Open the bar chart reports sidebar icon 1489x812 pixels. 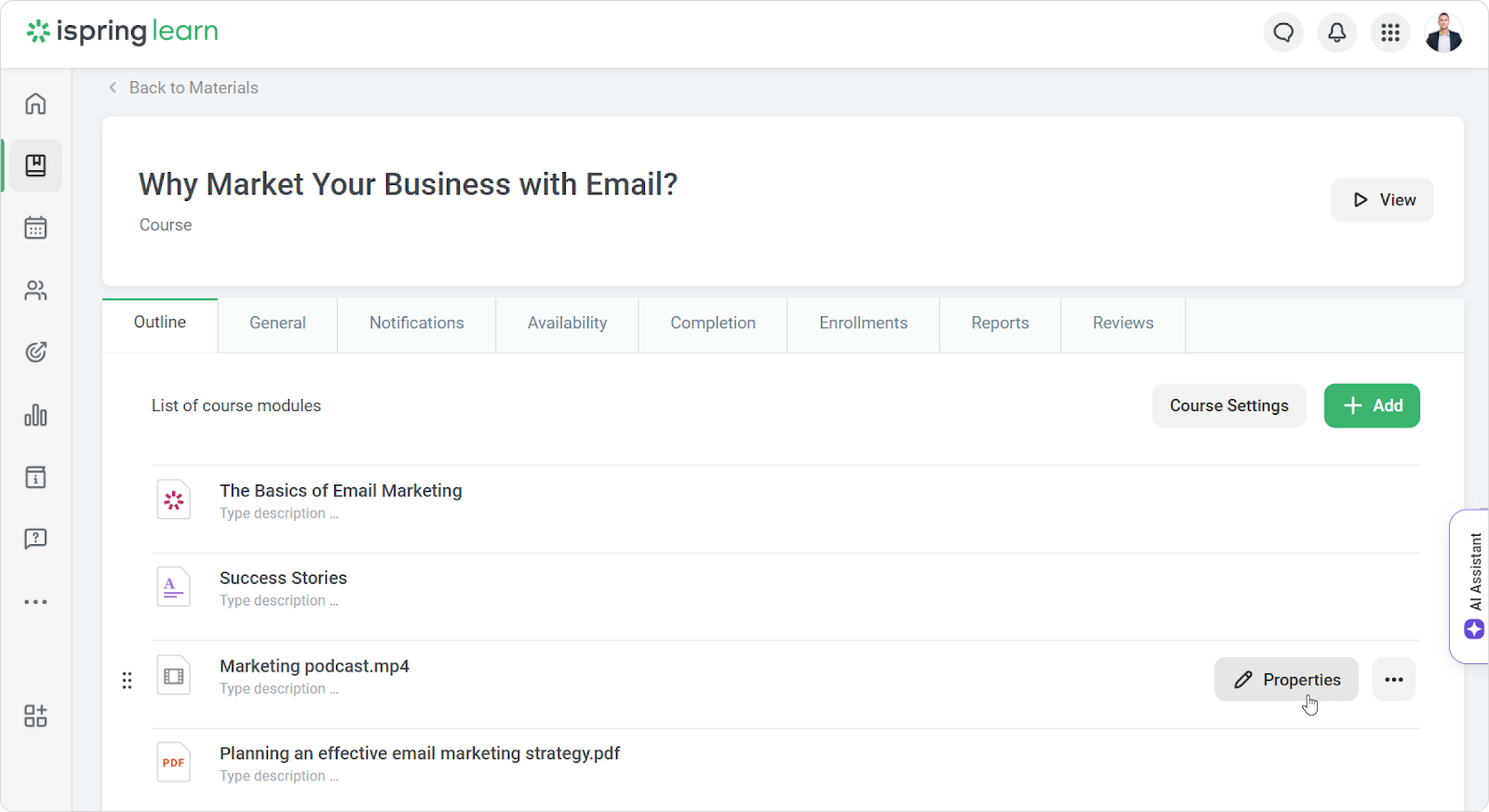(x=35, y=415)
